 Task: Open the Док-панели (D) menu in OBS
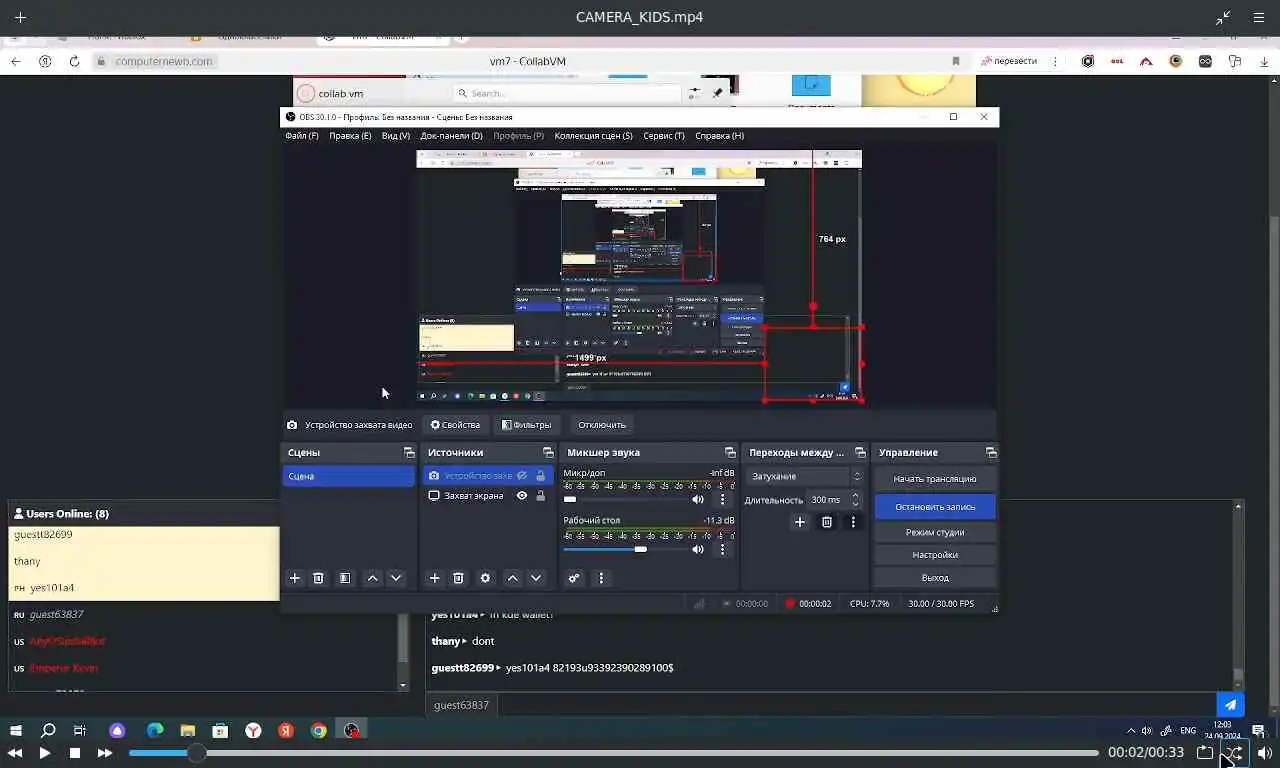(451, 135)
